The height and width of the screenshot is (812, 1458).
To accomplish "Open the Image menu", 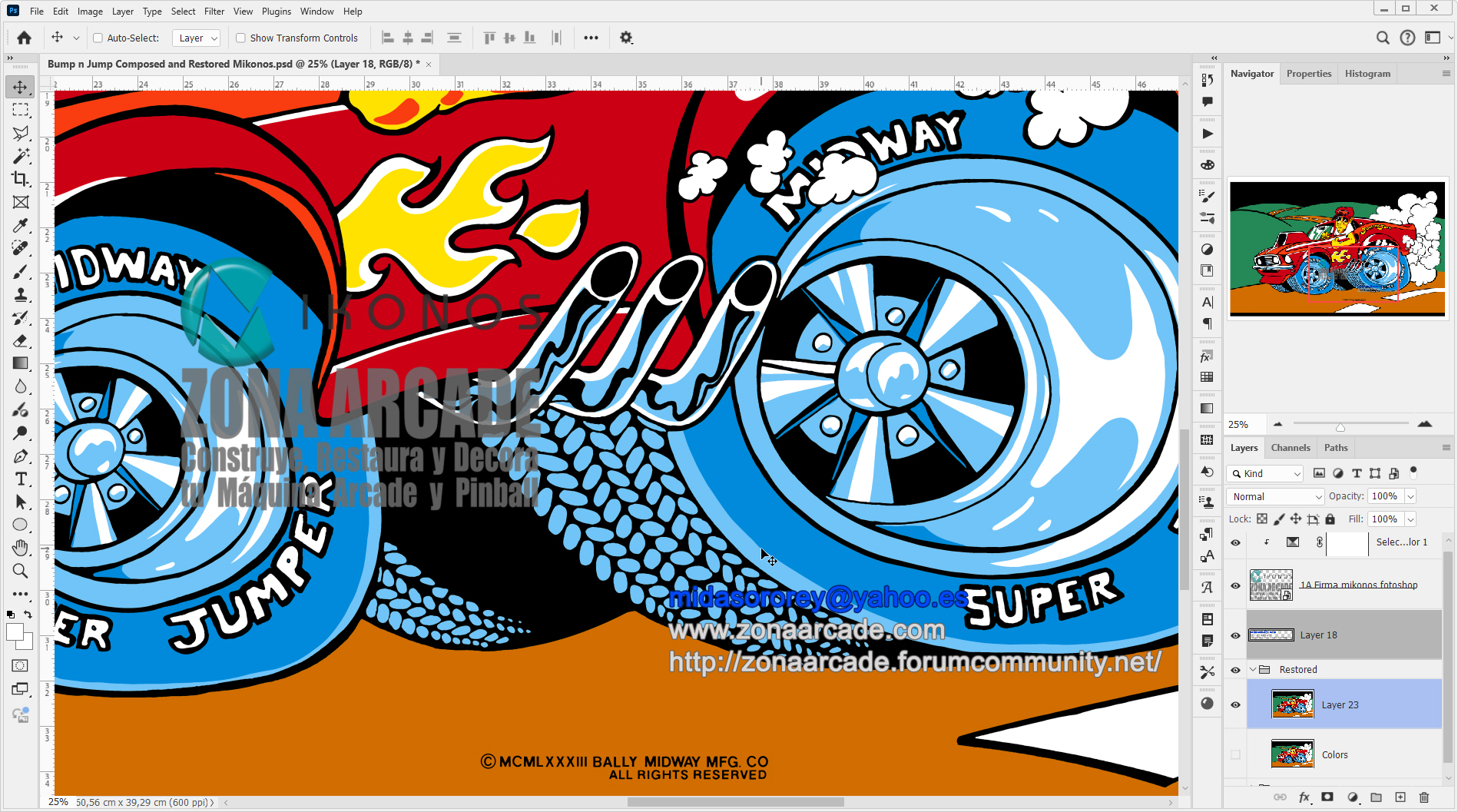I will [90, 12].
